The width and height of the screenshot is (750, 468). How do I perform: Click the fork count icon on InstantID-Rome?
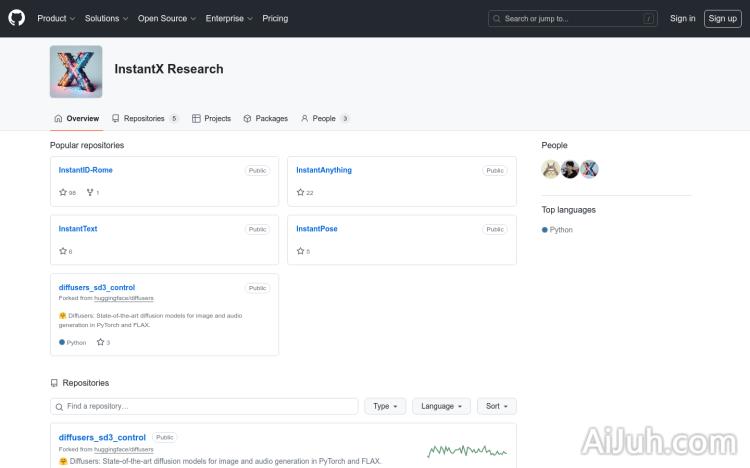coord(90,192)
